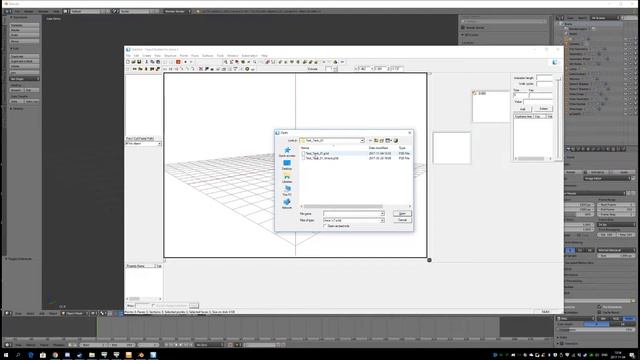Expand the File name combo box arrow
The image size is (640, 360).
pos(382,214)
